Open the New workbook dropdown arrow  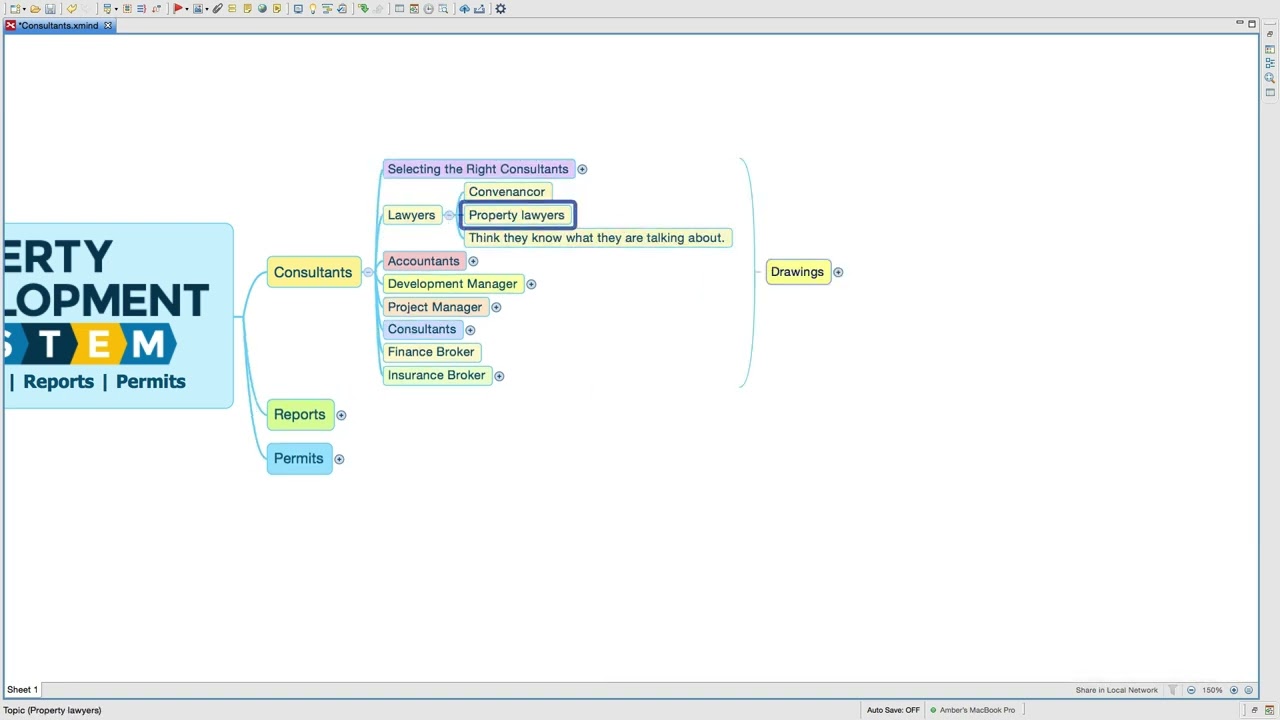25,9
